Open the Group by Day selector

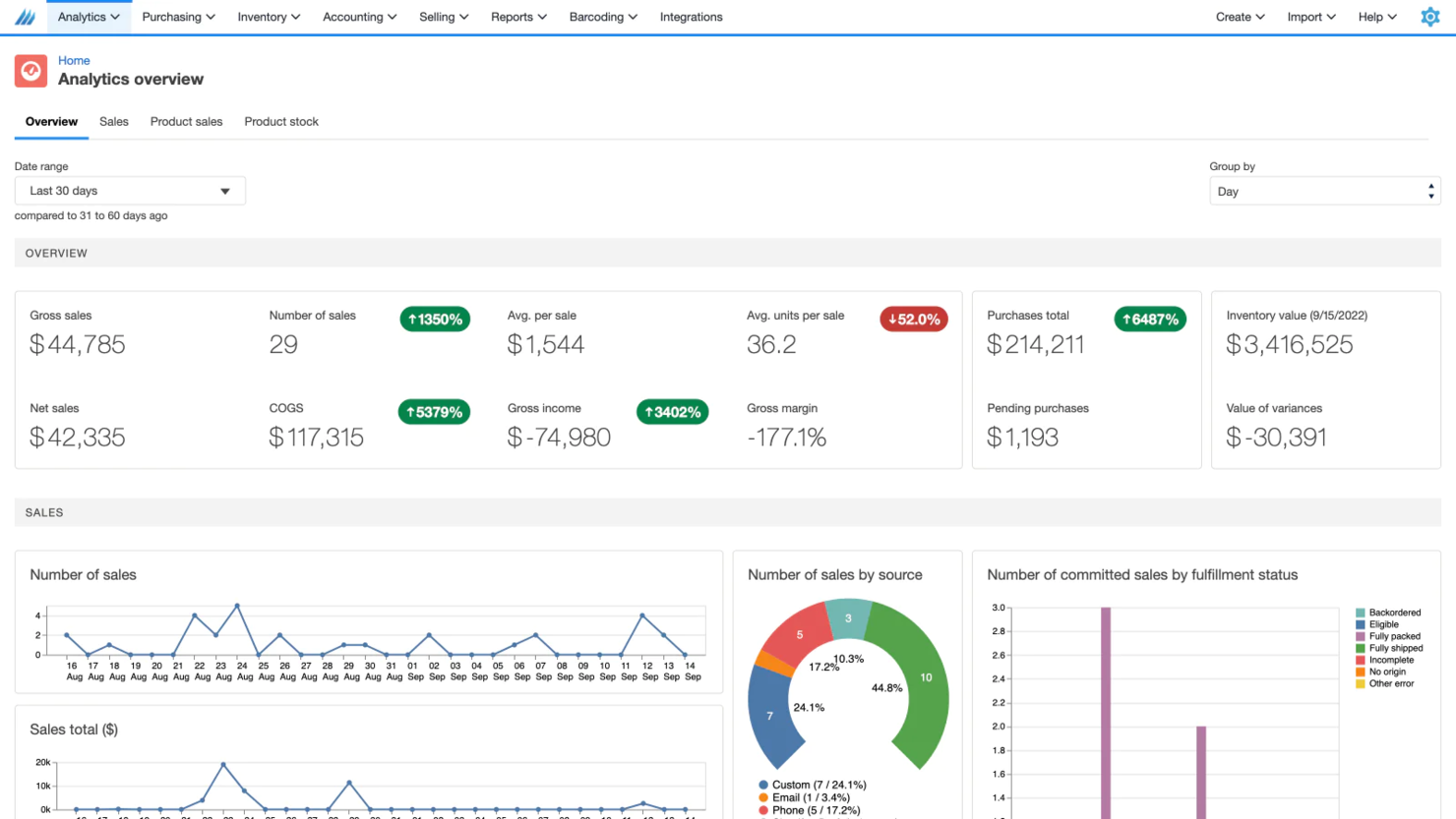tap(1324, 192)
